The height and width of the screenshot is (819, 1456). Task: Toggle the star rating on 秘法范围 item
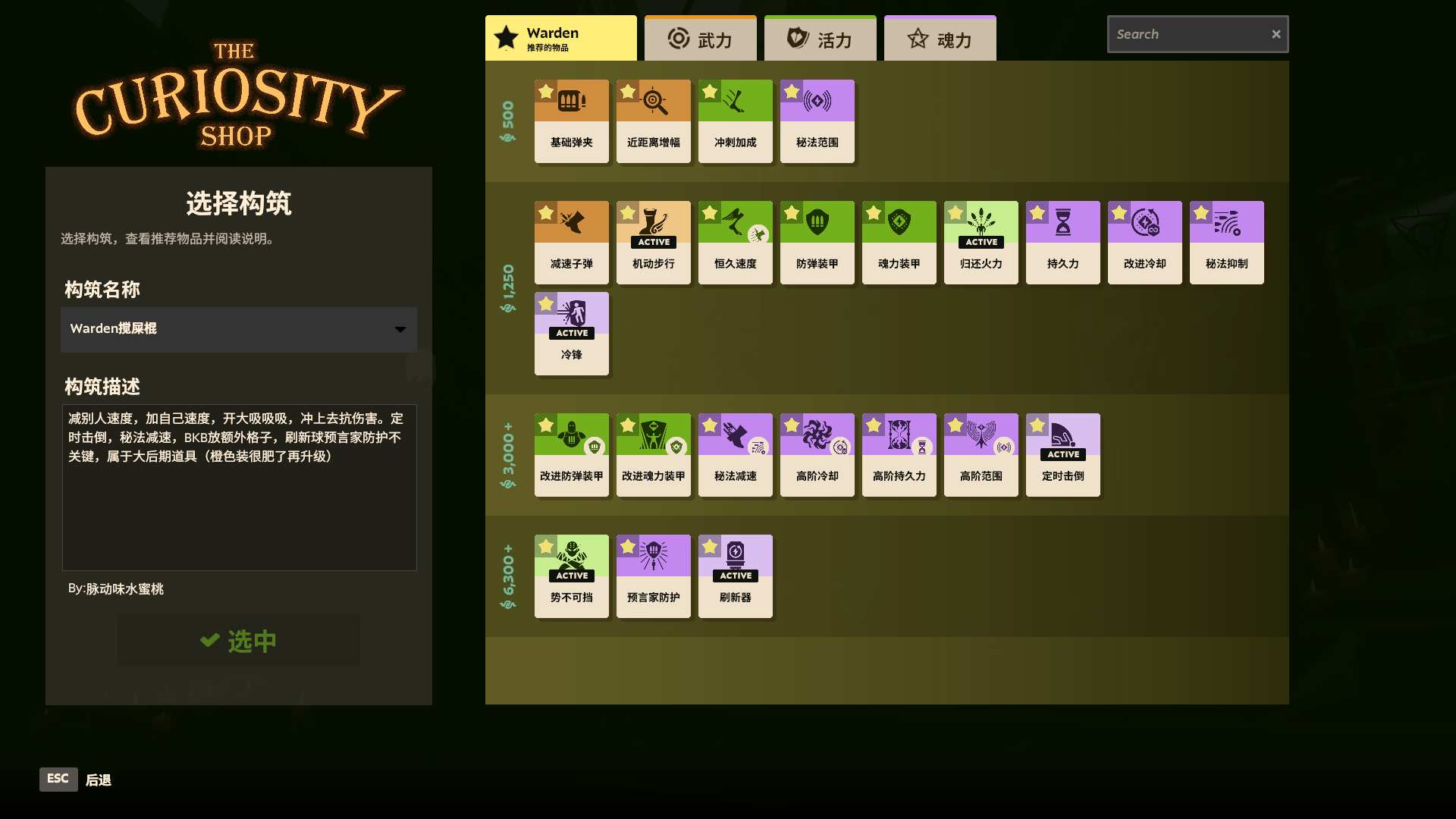point(793,92)
